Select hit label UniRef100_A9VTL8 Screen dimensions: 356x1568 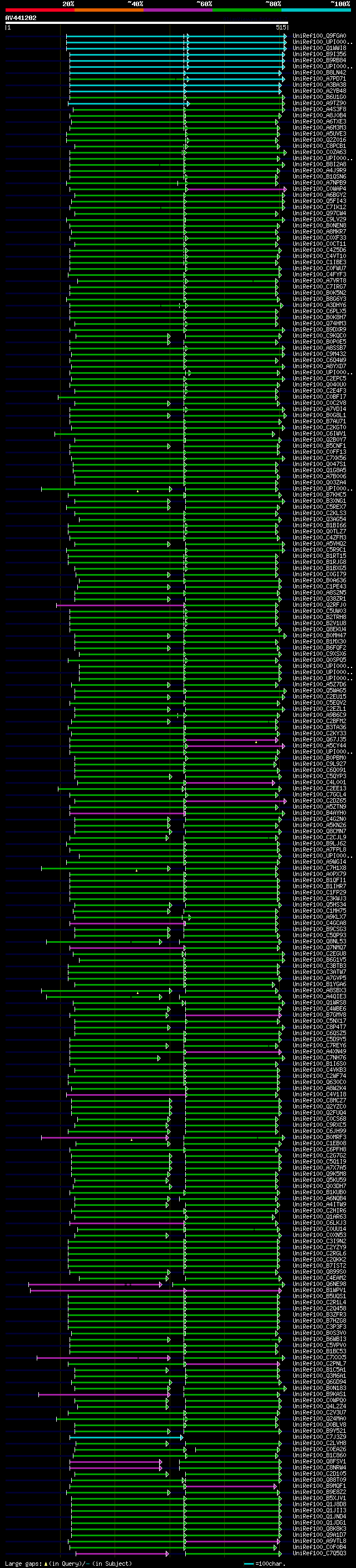click(319, 1541)
